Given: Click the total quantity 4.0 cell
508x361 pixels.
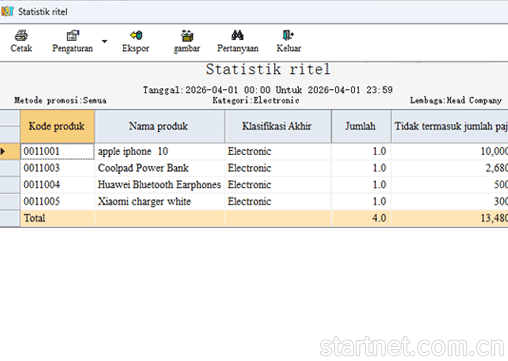Looking at the screenshot, I should point(361,218).
